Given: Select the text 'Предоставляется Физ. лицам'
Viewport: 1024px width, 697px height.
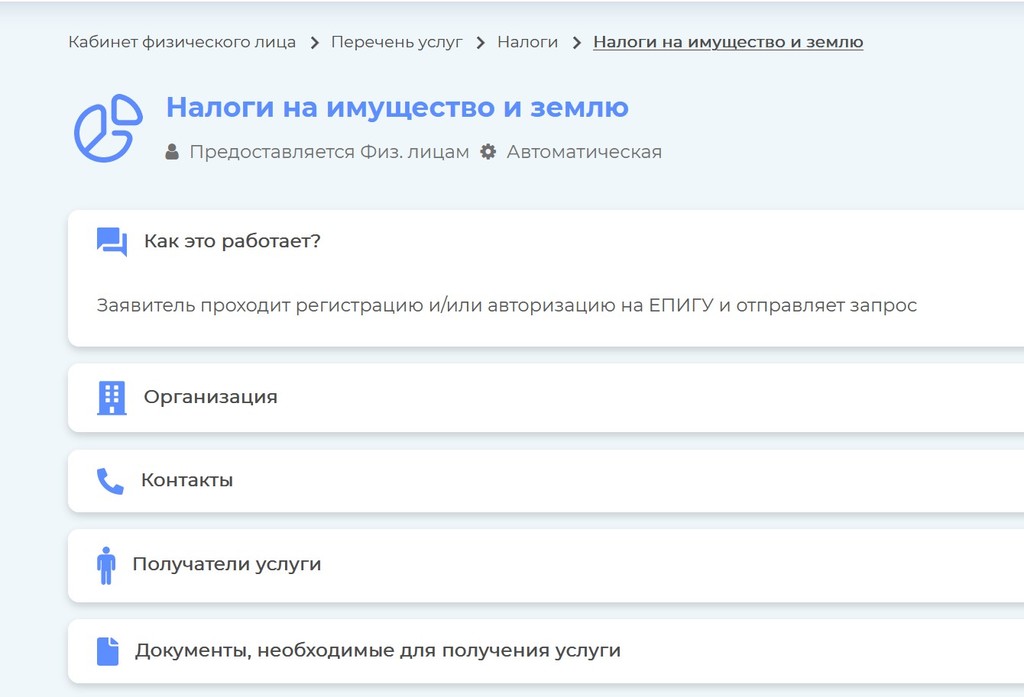Looking at the screenshot, I should click(x=331, y=152).
